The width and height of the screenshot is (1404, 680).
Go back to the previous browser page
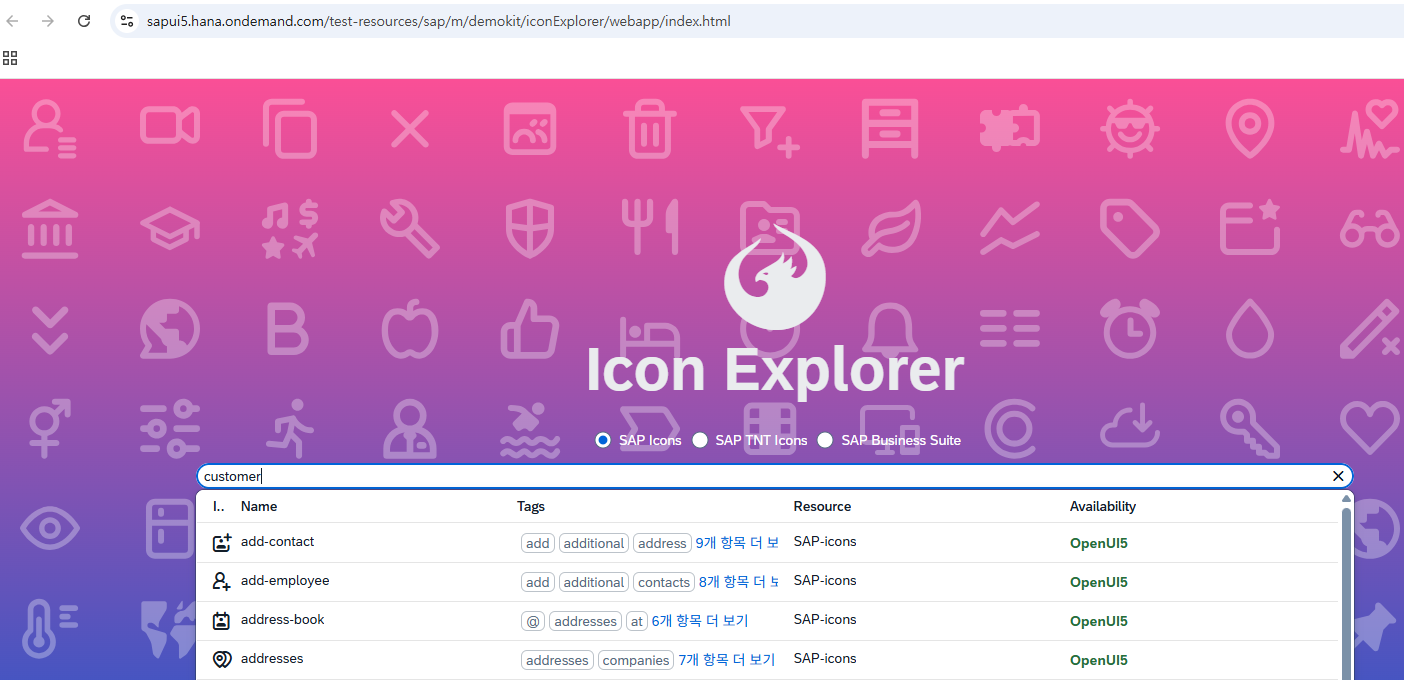(x=13, y=21)
